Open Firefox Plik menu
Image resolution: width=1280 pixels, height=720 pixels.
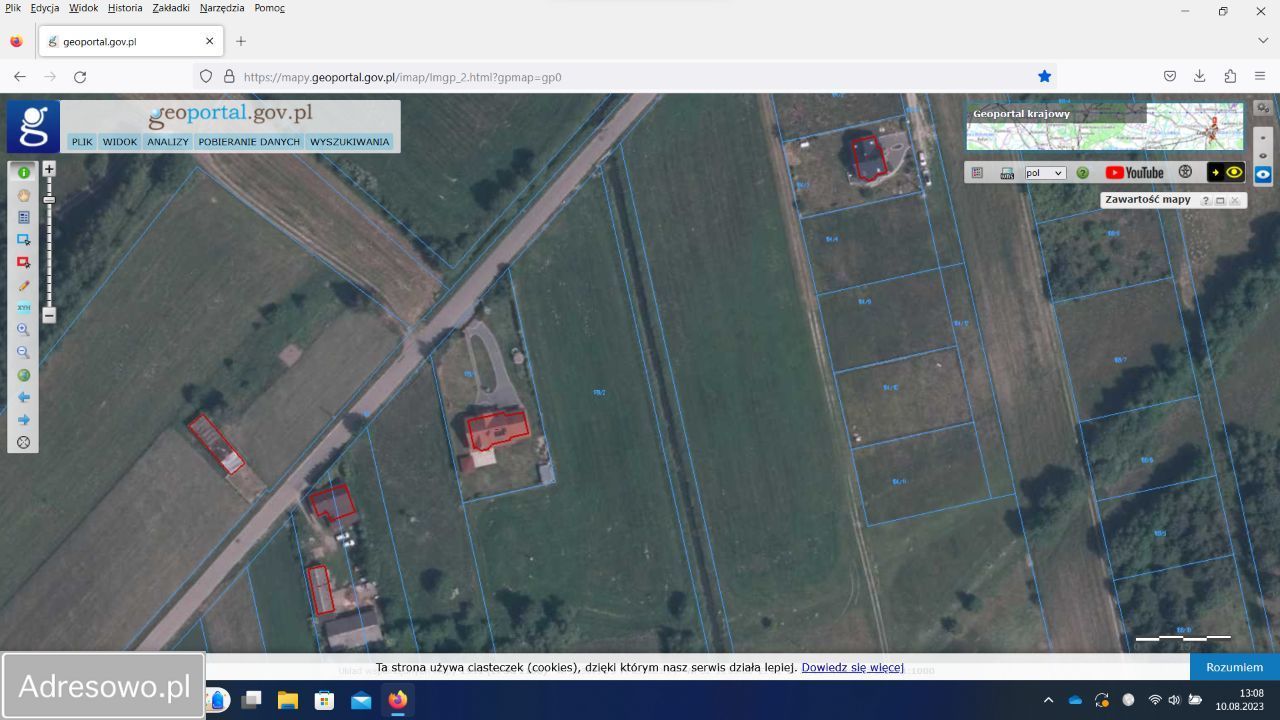(x=13, y=8)
